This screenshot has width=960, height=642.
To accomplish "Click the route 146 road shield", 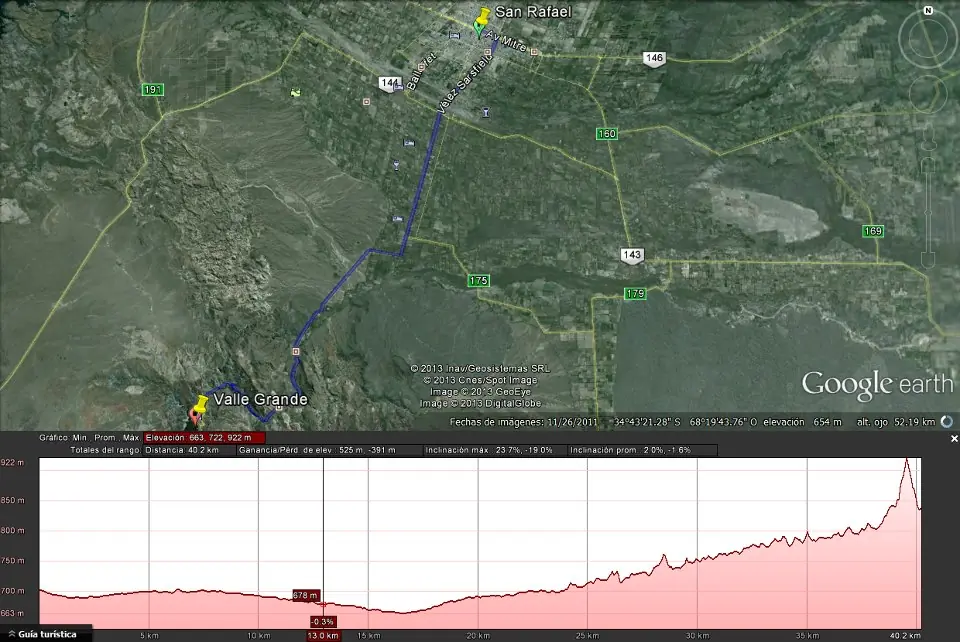I will click(654, 59).
